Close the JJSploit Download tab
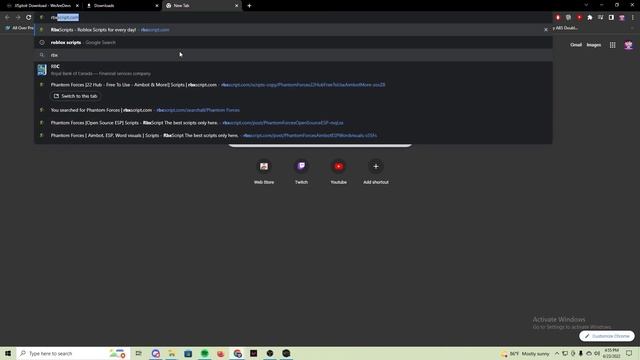 (77, 6)
